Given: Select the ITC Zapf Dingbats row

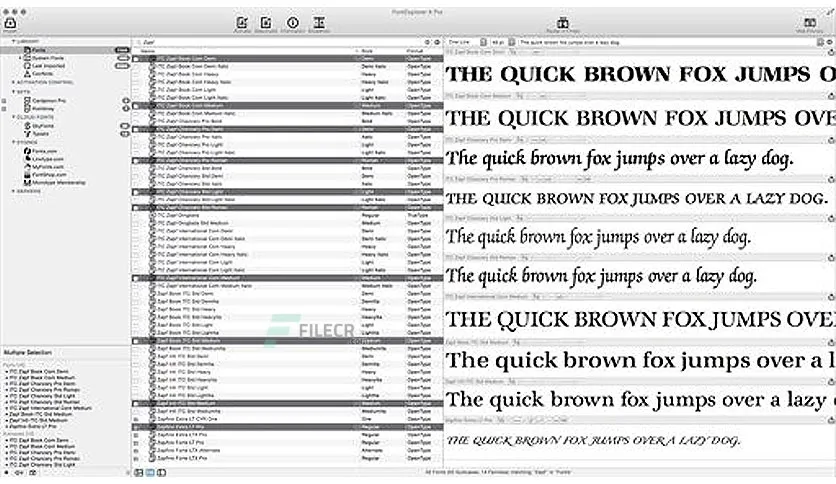Looking at the screenshot, I should click(x=287, y=215).
